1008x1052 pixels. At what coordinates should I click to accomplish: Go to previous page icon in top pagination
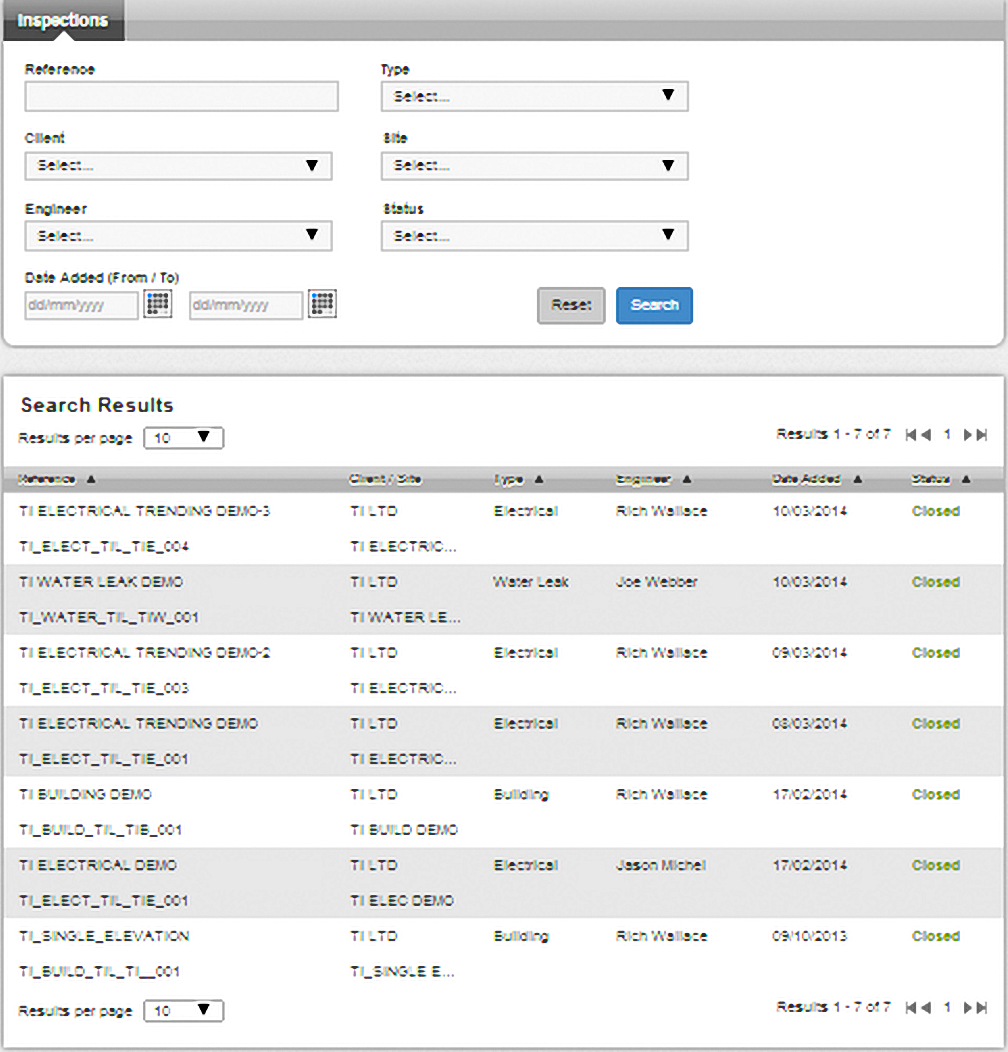926,435
